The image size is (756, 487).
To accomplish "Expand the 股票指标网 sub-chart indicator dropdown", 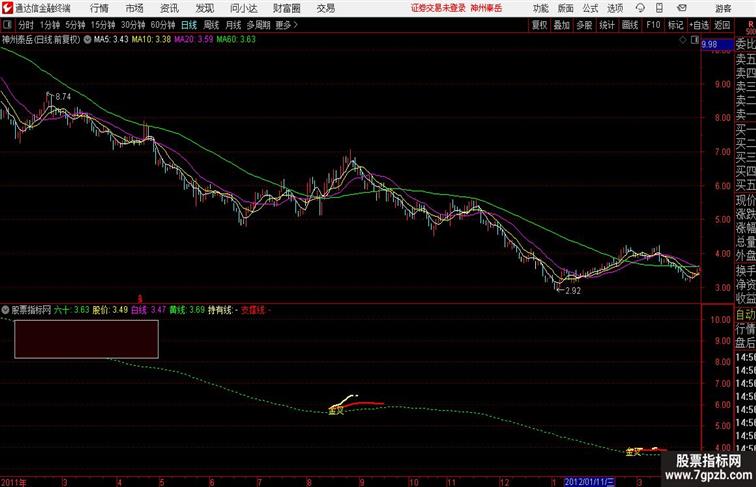I will [5, 310].
